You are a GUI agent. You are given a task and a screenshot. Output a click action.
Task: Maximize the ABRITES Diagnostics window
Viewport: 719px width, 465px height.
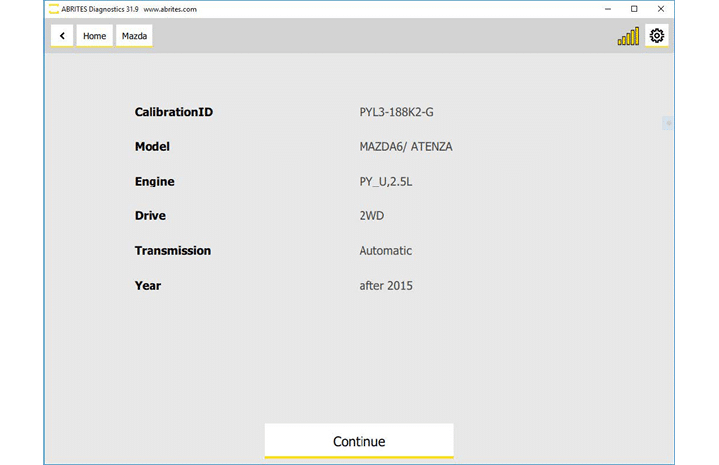pyautogui.click(x=634, y=8)
